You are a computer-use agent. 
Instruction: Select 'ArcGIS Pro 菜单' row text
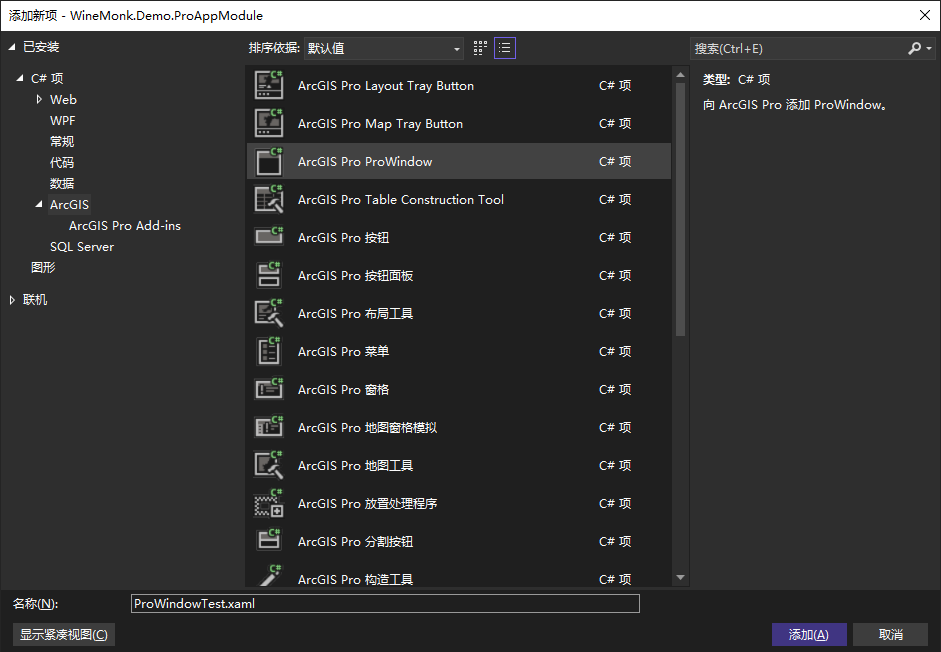(343, 351)
